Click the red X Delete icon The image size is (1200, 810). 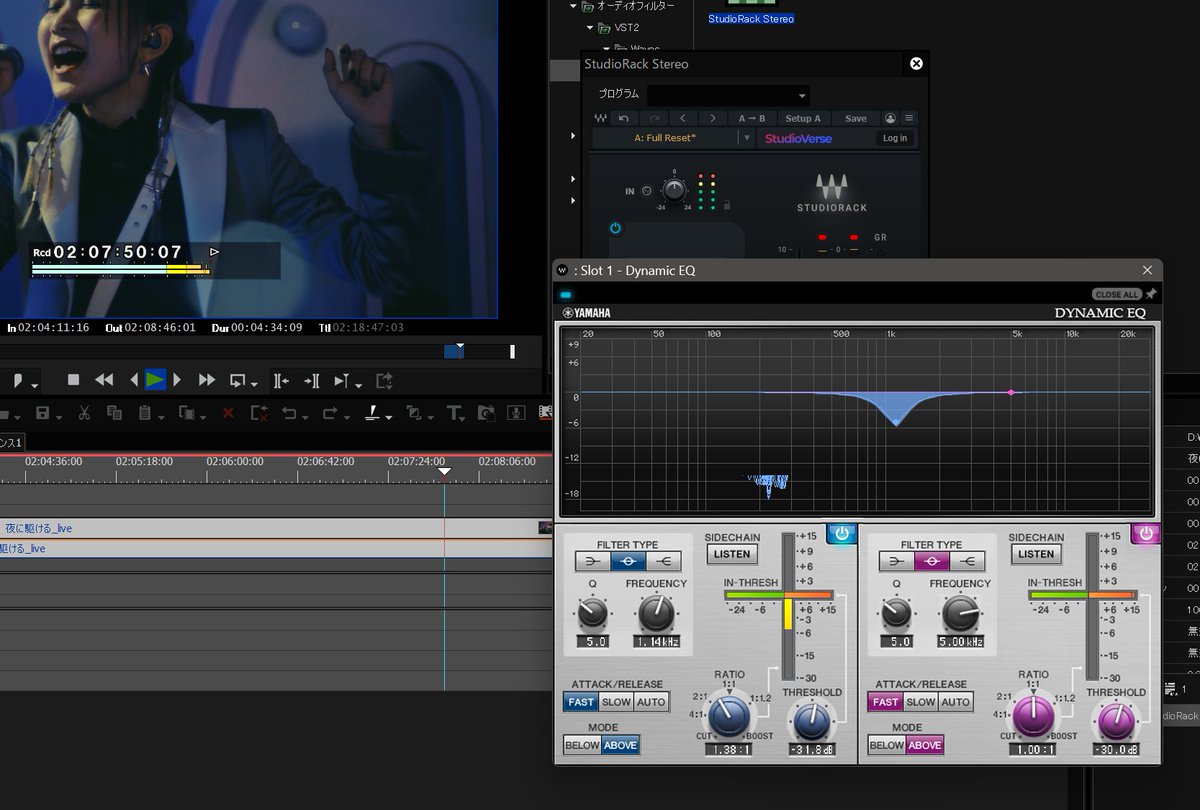pos(228,413)
